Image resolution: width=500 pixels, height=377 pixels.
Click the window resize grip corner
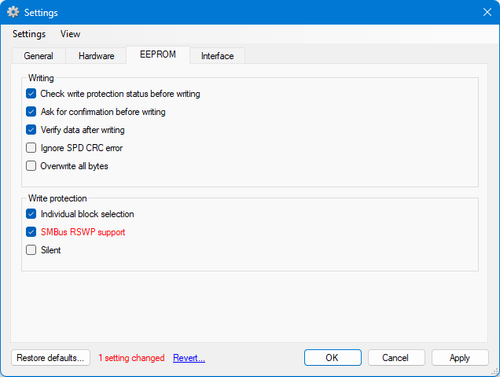495,372
